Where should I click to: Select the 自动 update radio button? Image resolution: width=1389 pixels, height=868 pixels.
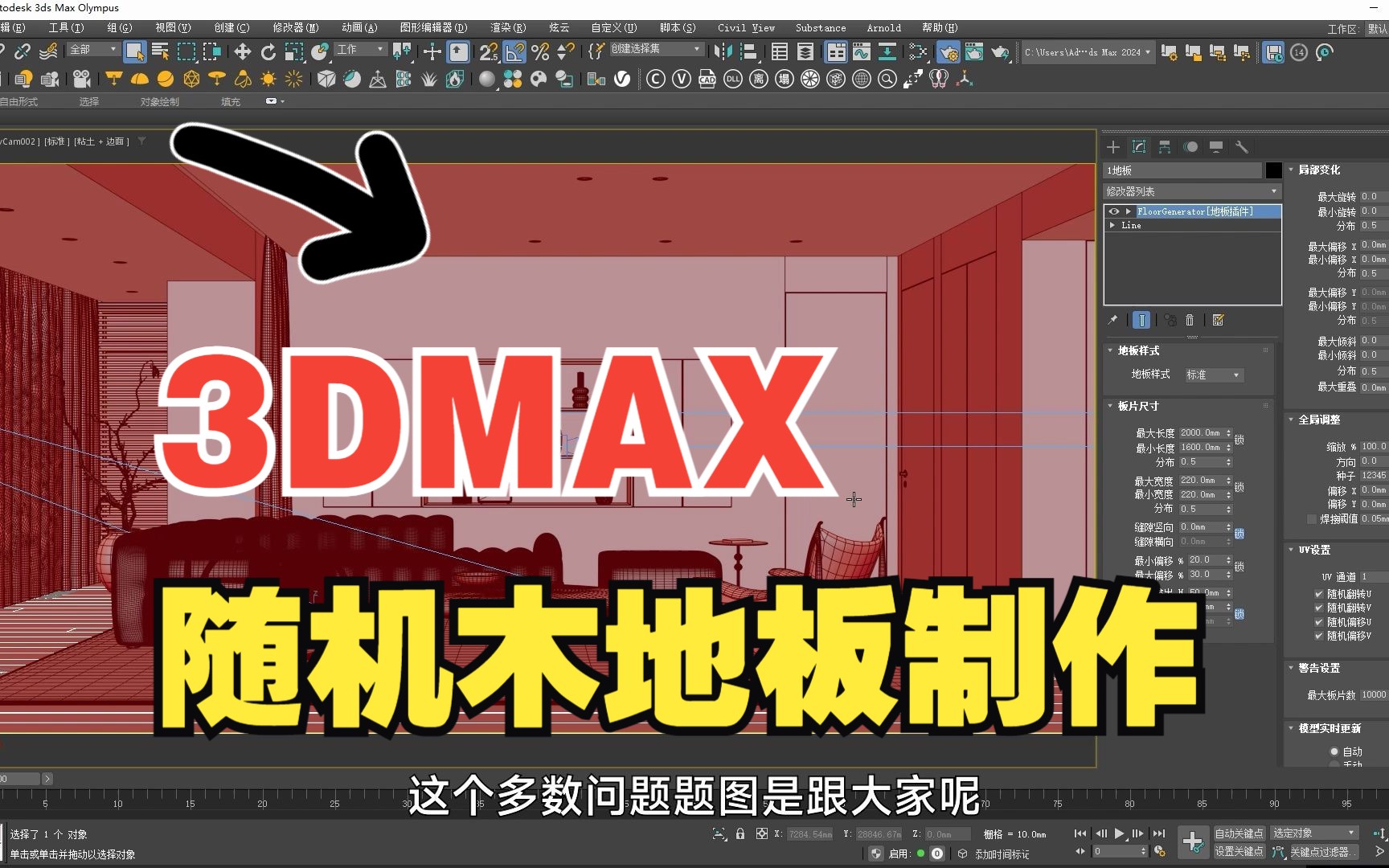(1334, 751)
